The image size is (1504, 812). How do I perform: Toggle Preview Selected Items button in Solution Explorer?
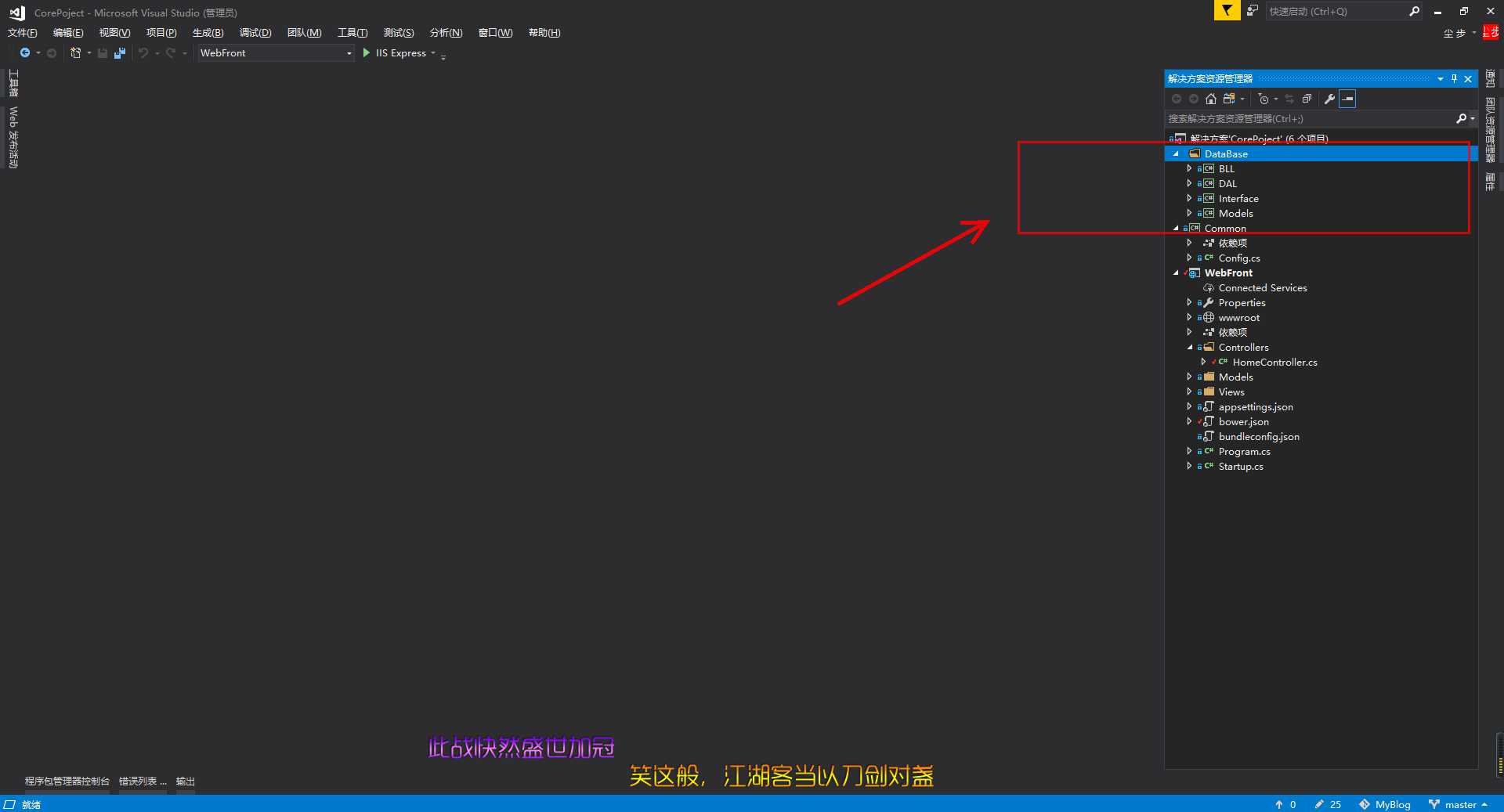tap(1347, 99)
